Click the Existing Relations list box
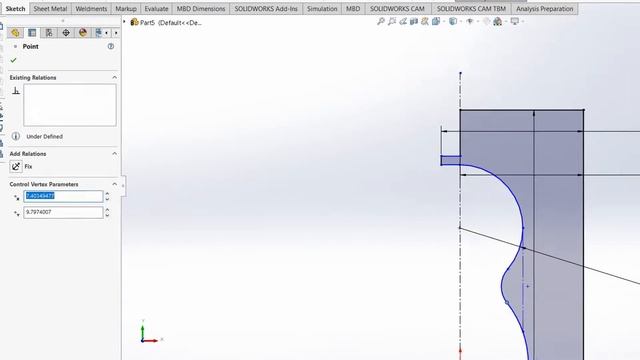The height and width of the screenshot is (360, 640). [70, 105]
